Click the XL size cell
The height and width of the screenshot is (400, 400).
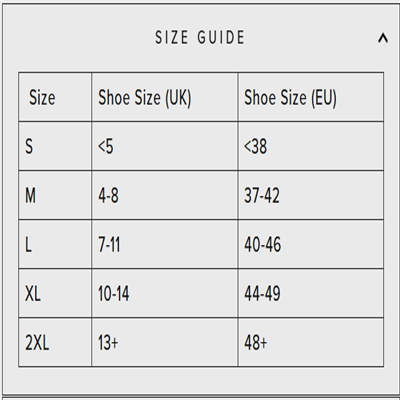click(x=55, y=293)
